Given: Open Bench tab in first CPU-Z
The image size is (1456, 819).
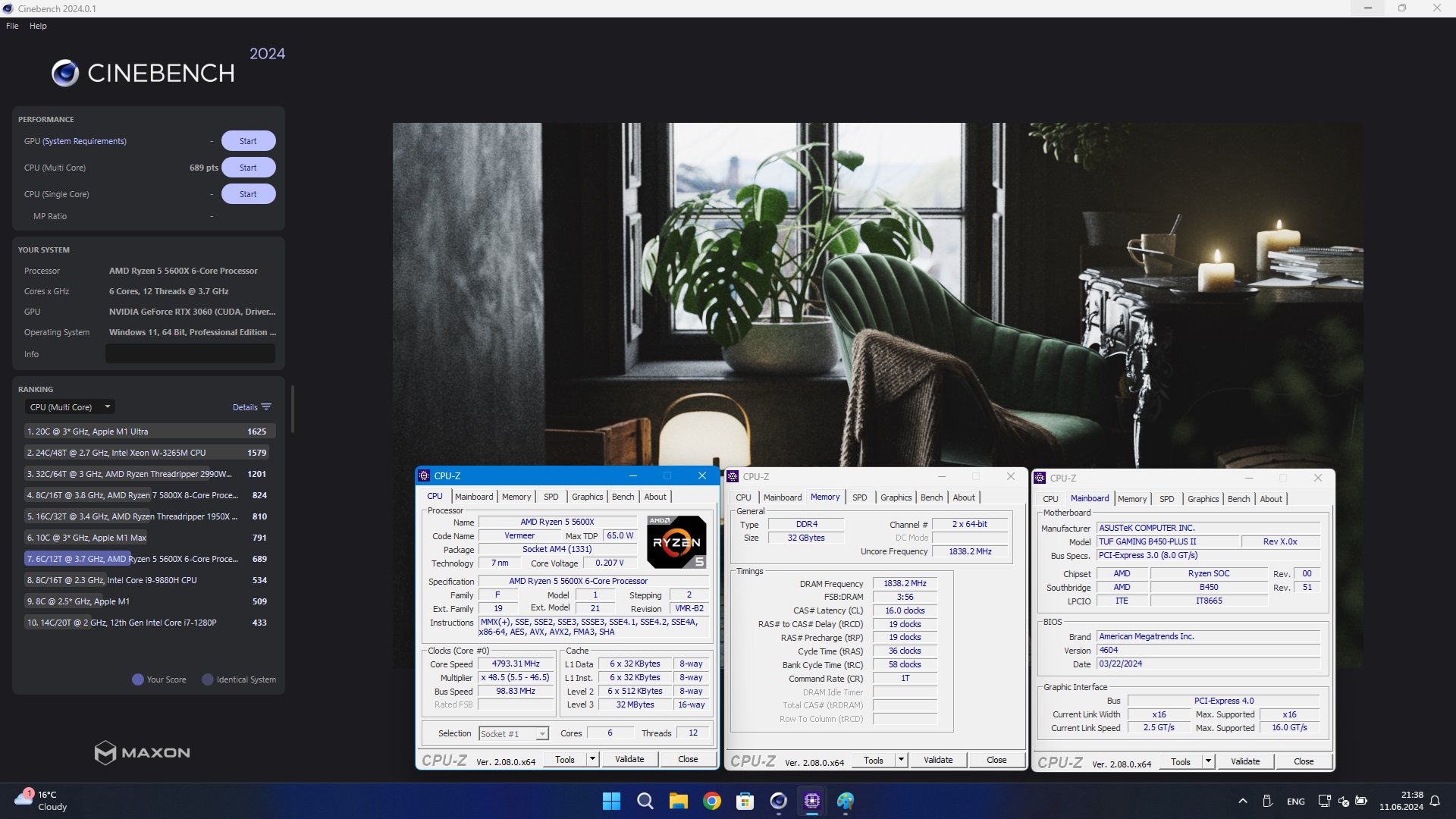Looking at the screenshot, I should pos(623,497).
